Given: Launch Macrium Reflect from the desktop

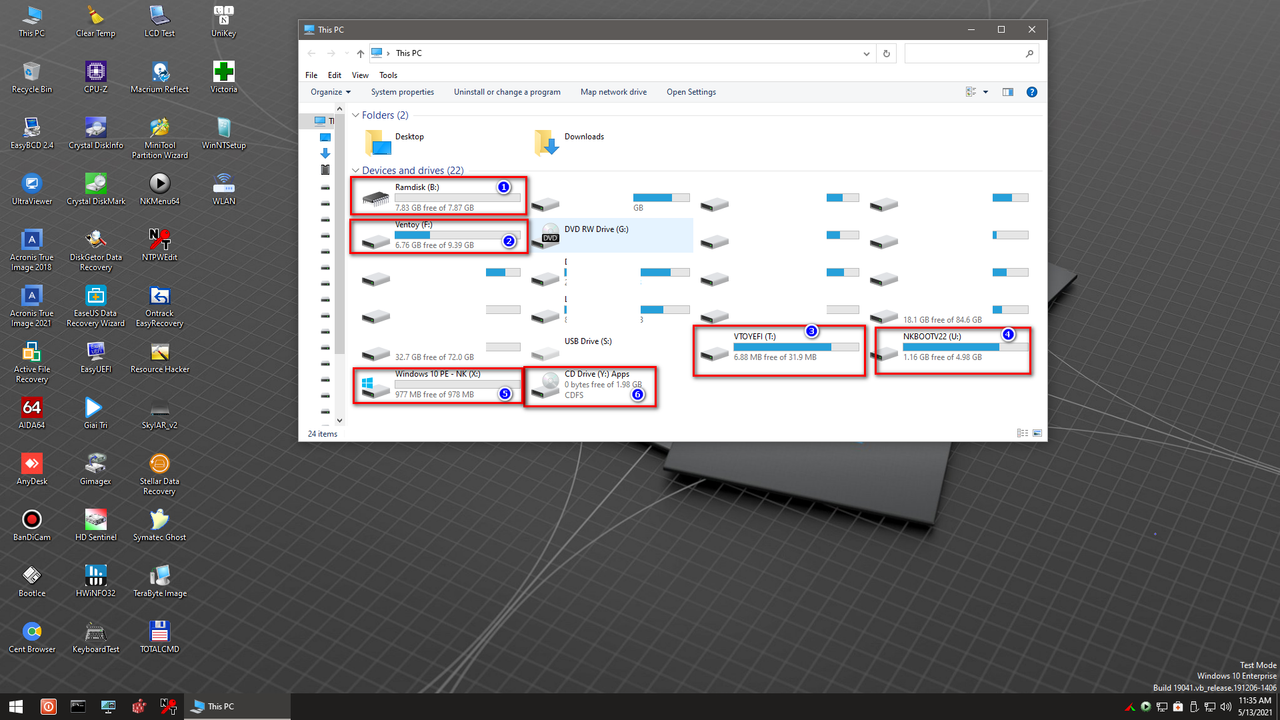Looking at the screenshot, I should pos(160,78).
